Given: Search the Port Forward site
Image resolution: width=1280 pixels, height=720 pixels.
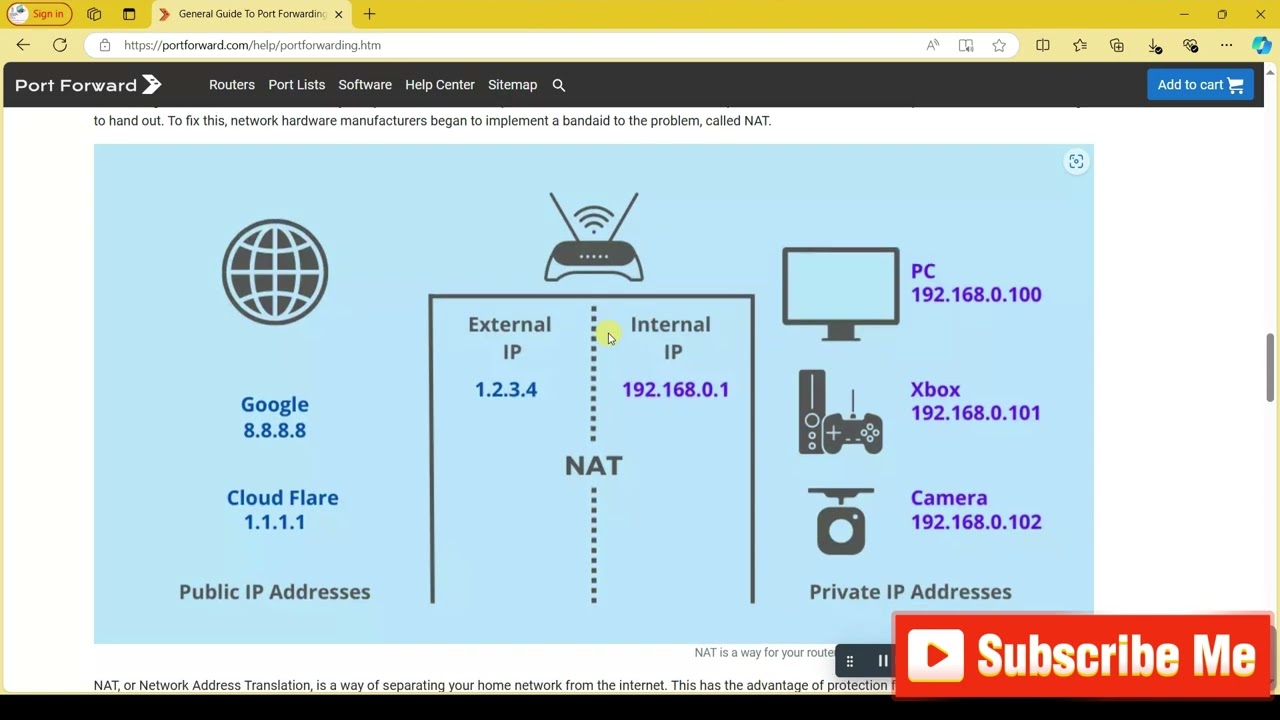Looking at the screenshot, I should point(559,85).
